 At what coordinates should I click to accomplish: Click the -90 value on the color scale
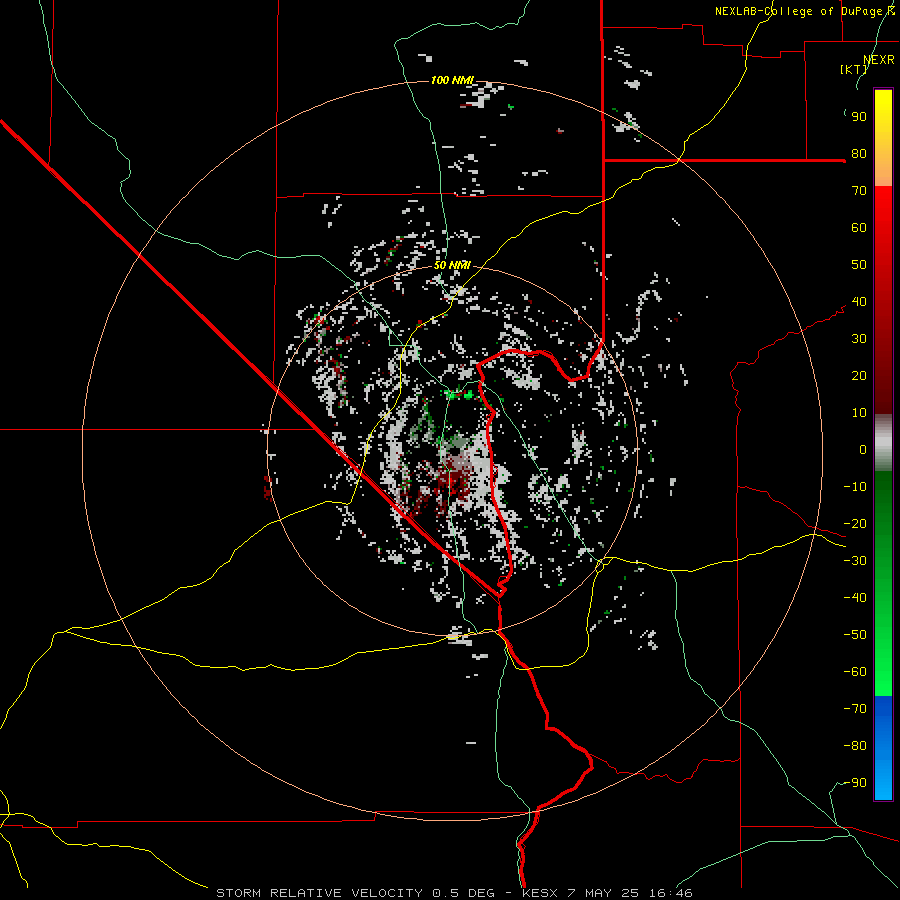pyautogui.click(x=855, y=783)
